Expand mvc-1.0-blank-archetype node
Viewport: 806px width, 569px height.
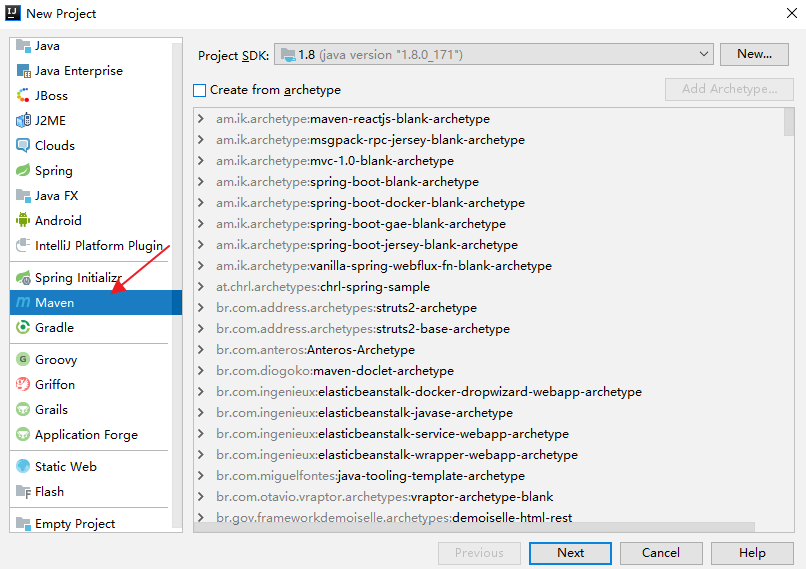[201, 161]
